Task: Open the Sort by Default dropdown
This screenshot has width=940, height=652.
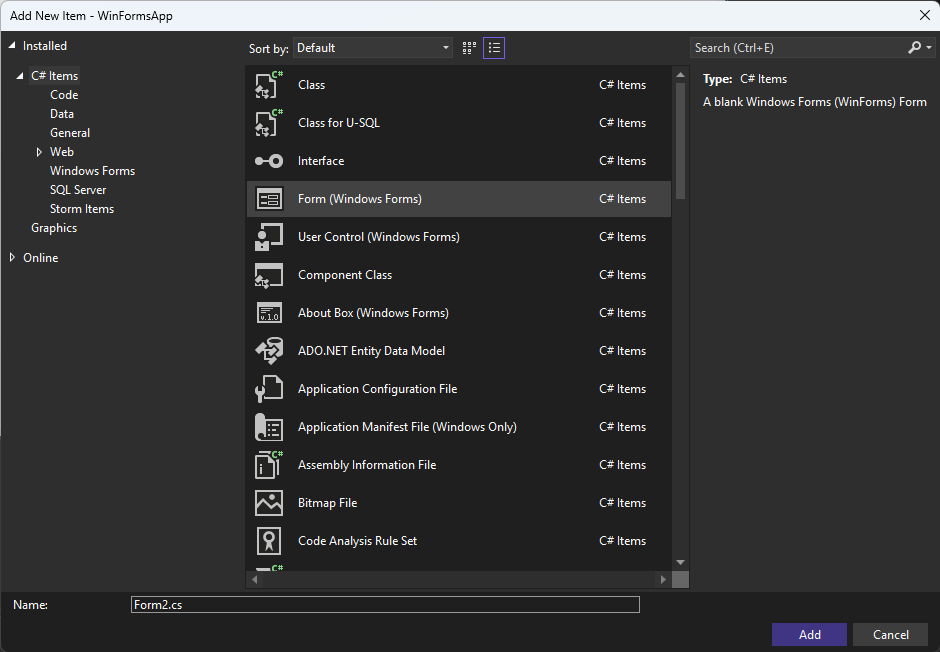Action: pyautogui.click(x=372, y=48)
